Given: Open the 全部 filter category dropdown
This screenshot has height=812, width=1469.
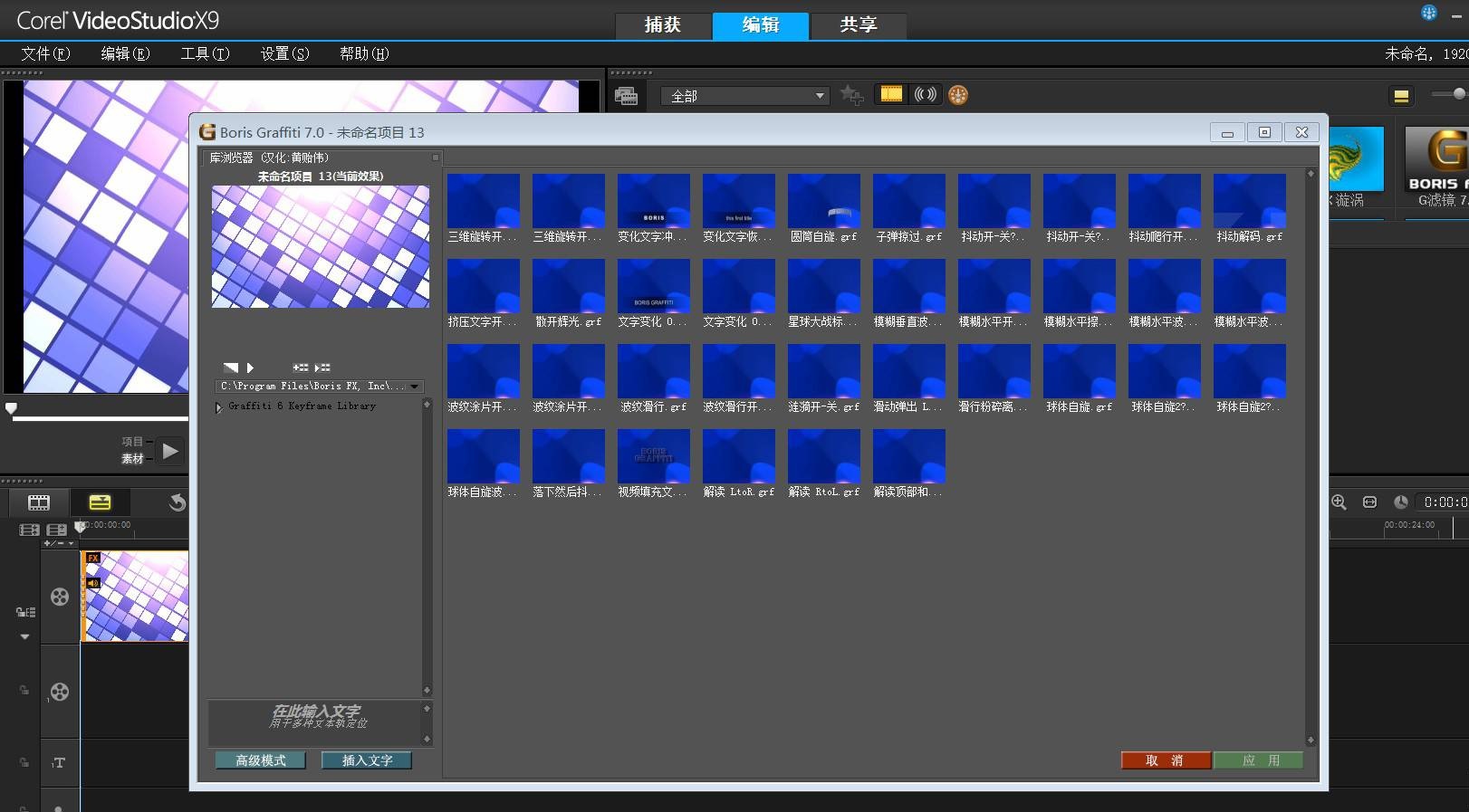Looking at the screenshot, I should click(x=745, y=96).
